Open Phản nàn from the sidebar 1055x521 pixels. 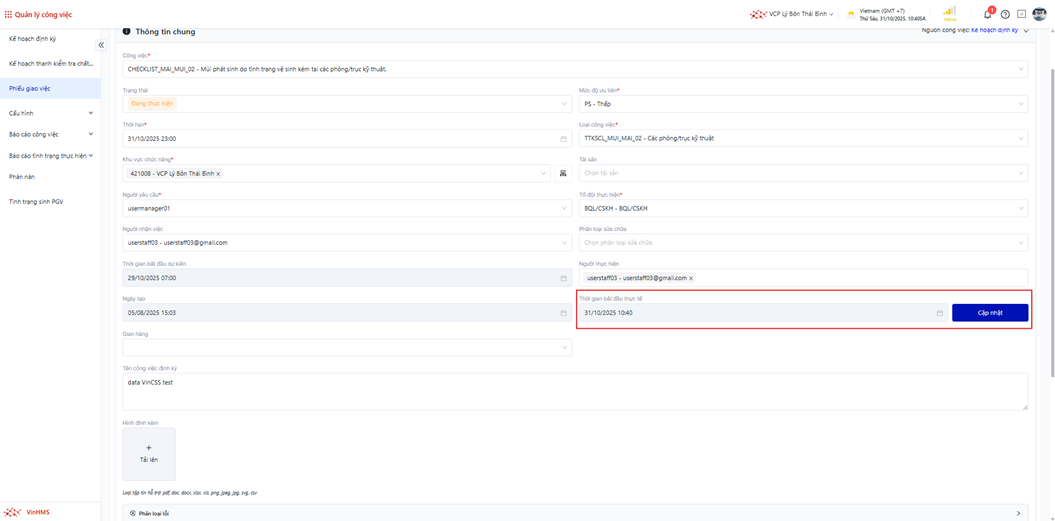point(22,176)
